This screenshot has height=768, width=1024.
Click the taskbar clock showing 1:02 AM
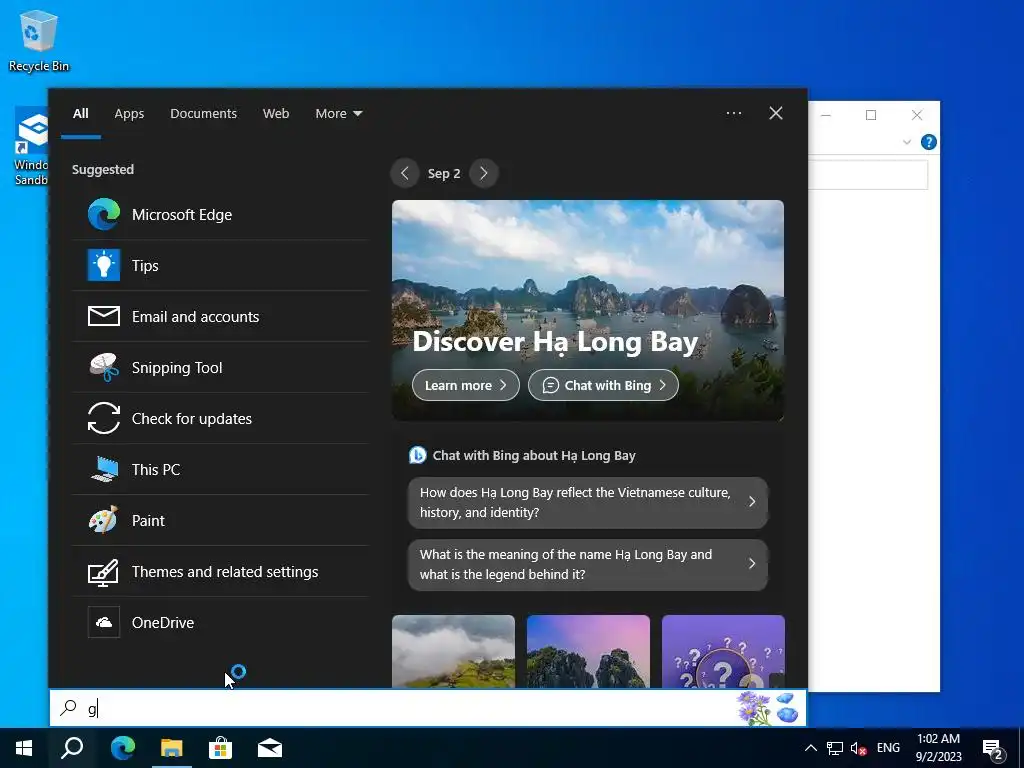(x=938, y=748)
